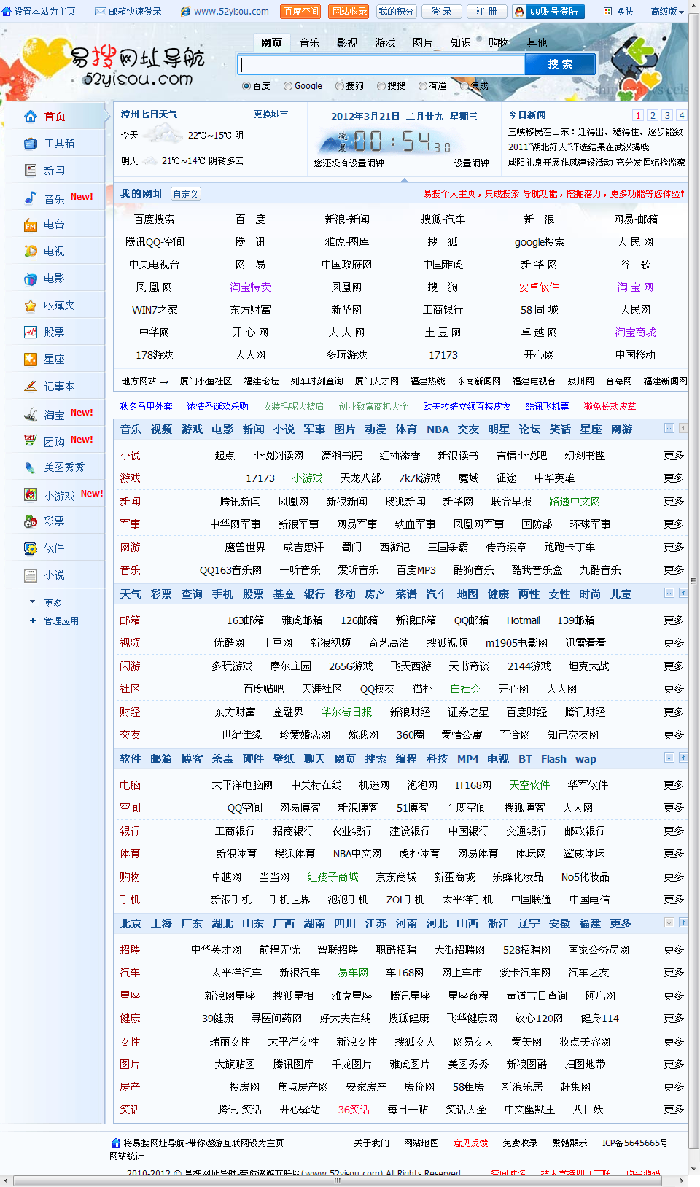Viewport: 700px width, 1187px height.
Task: Go to news page 2 in 今日新闻
Action: (653, 116)
